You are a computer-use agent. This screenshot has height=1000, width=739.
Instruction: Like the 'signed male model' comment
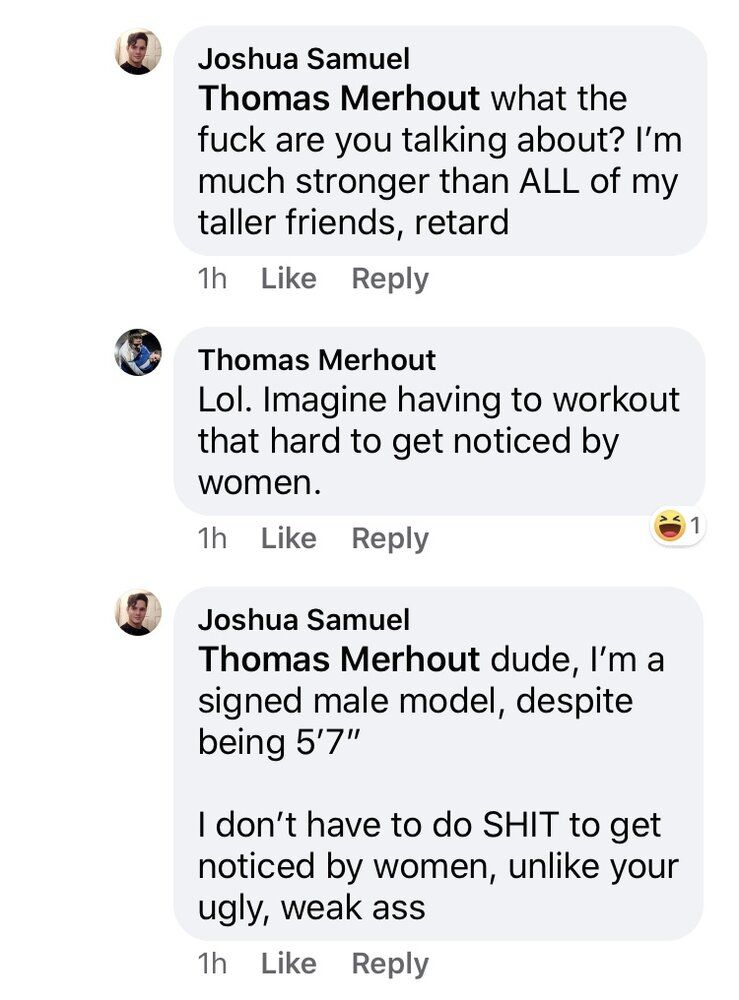point(289,963)
